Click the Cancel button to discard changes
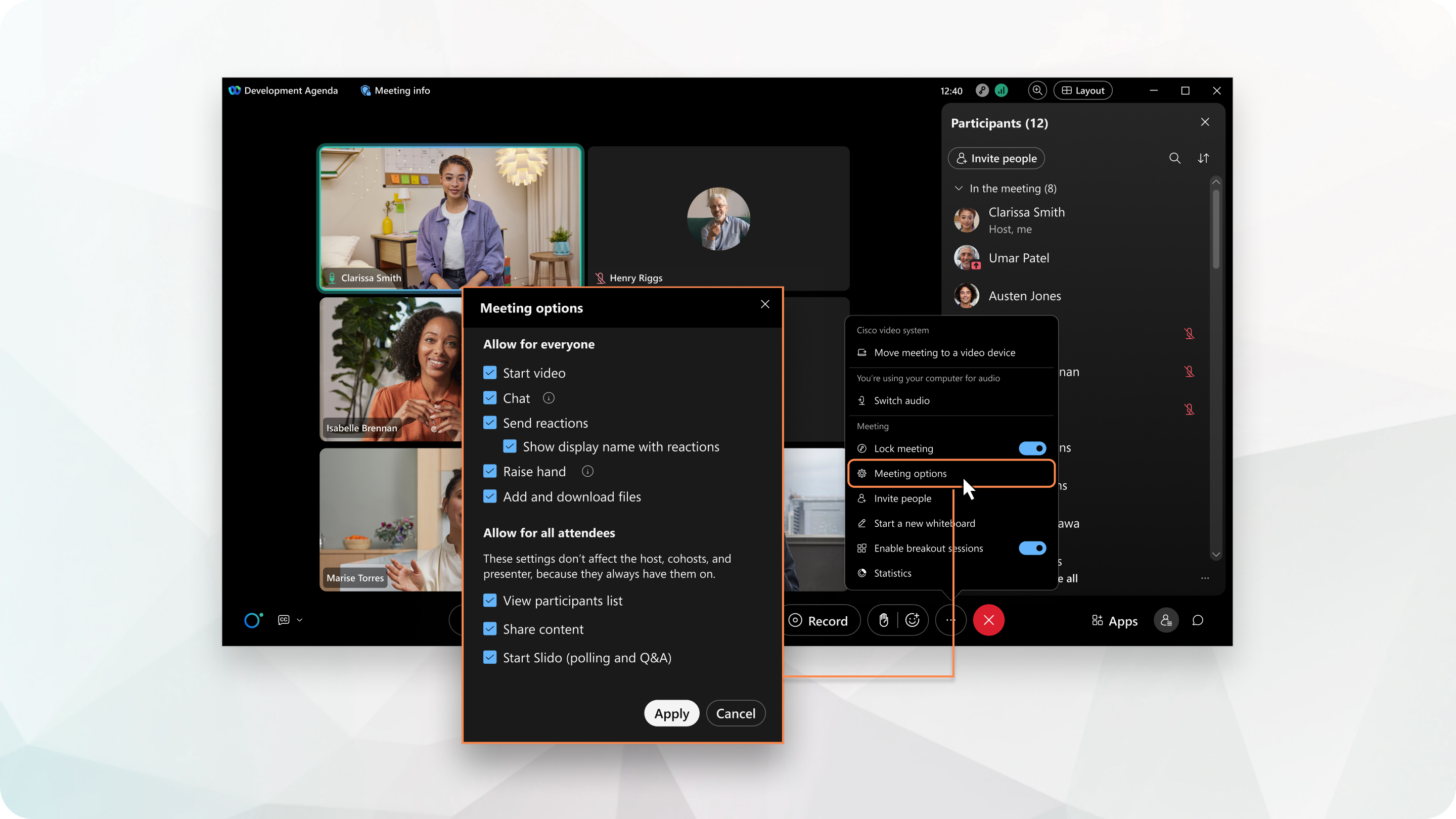 pos(736,713)
